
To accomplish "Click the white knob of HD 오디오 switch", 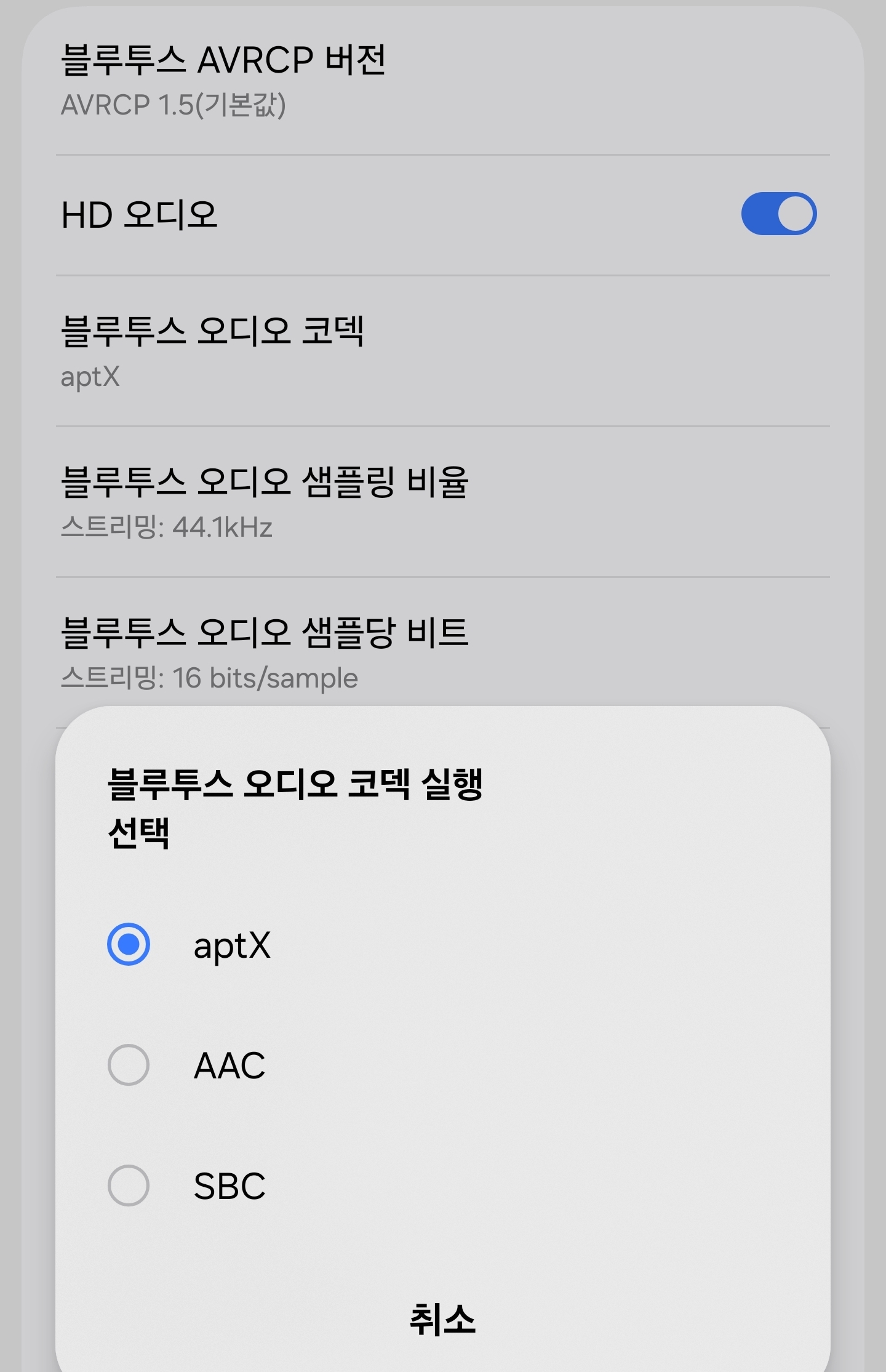I will click(796, 214).
